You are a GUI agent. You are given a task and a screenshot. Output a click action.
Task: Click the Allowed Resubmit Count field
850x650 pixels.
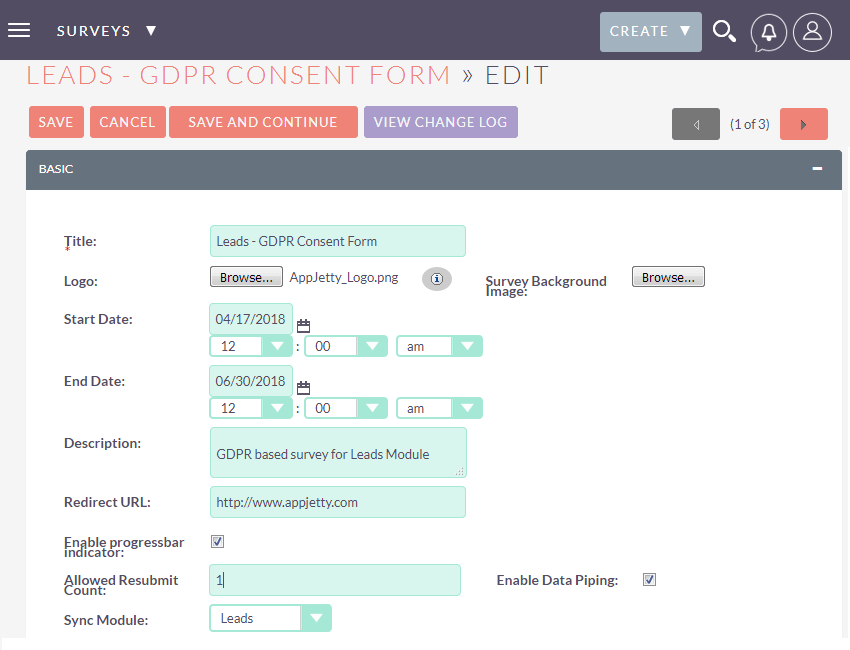point(335,580)
